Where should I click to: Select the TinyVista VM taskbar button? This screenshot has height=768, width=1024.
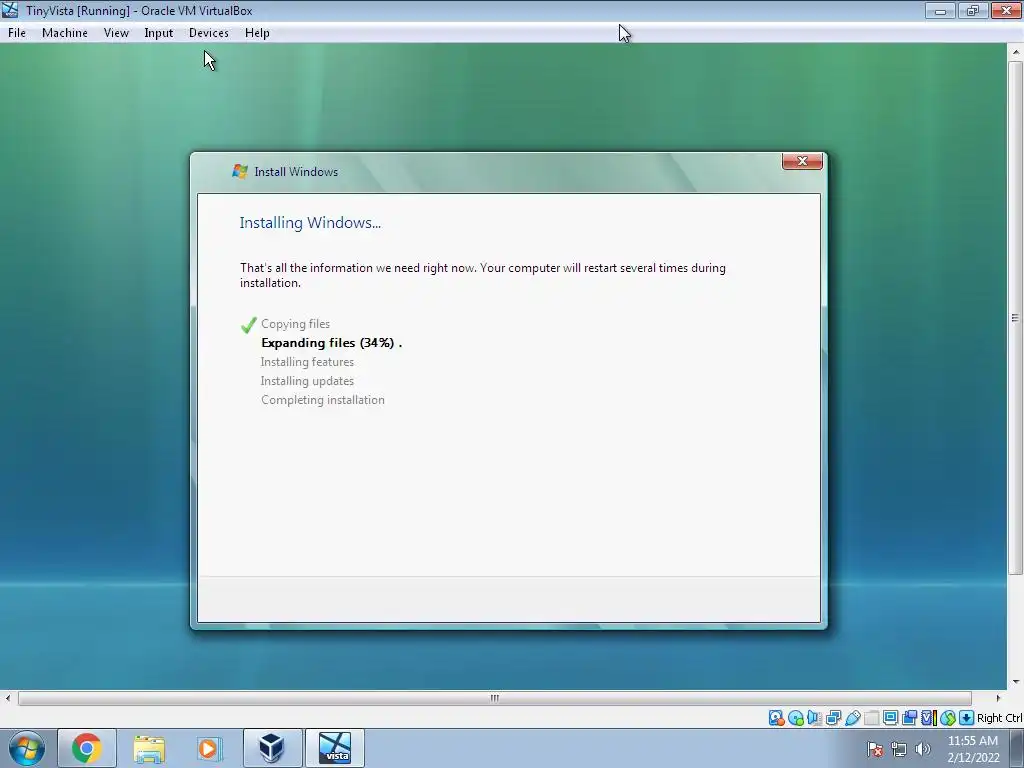(335, 748)
